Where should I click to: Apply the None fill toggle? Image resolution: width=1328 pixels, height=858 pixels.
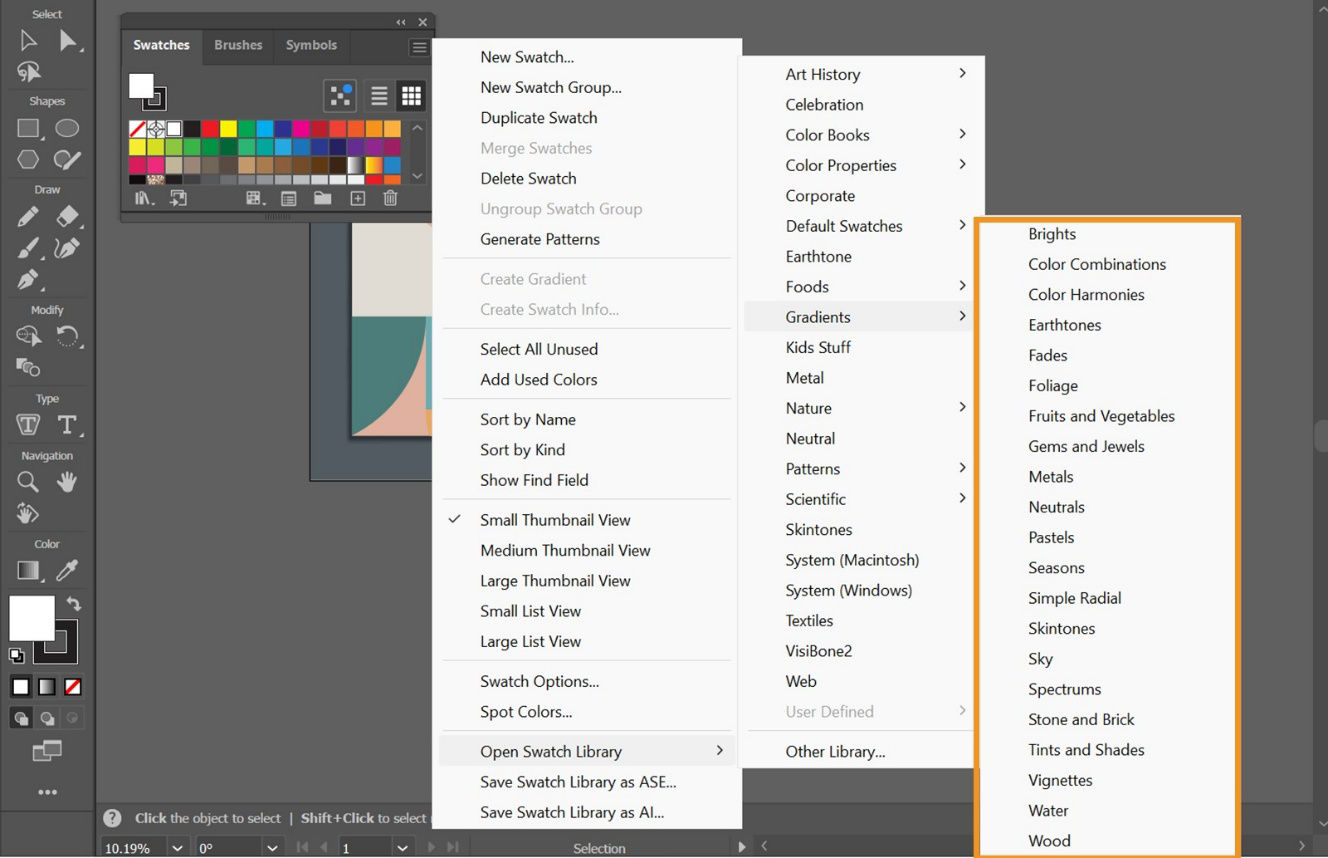pos(74,687)
